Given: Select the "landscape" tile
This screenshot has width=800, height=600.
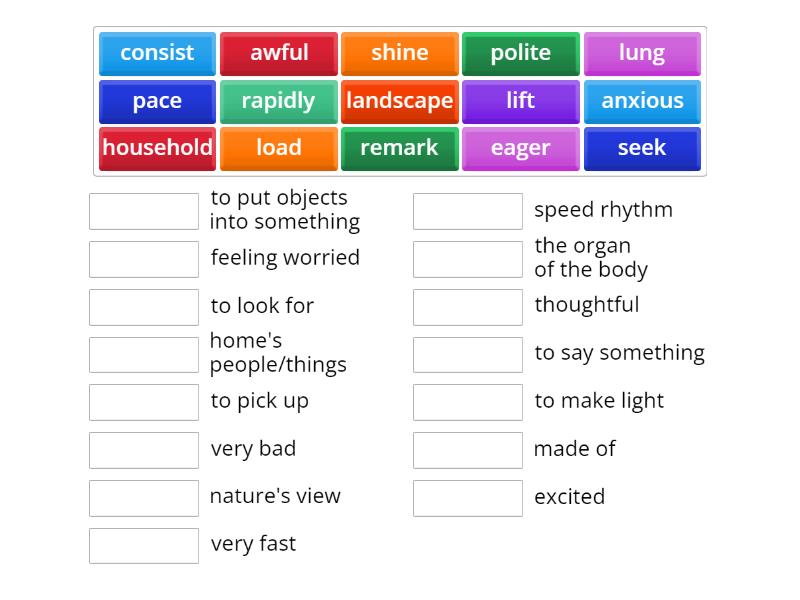Looking at the screenshot, I should click(400, 101).
